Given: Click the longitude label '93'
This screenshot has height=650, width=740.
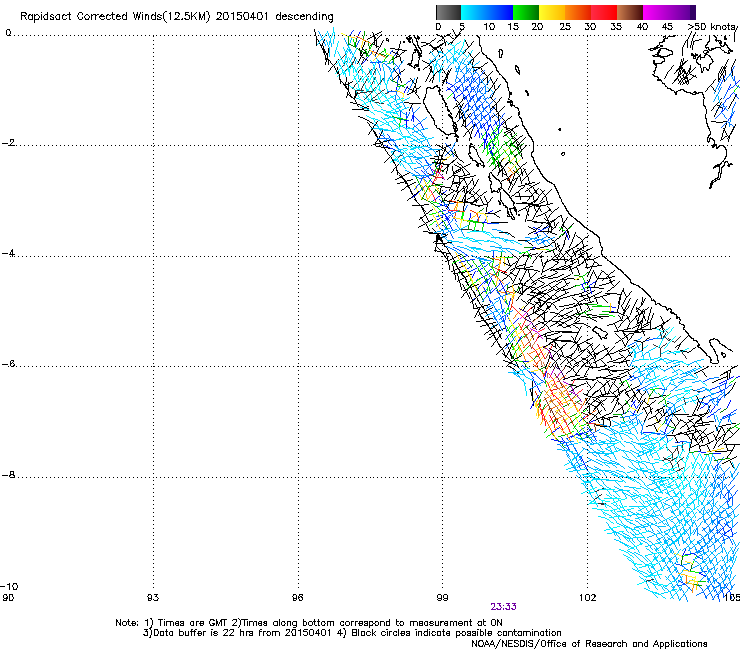Looking at the screenshot, I should [x=152, y=598].
